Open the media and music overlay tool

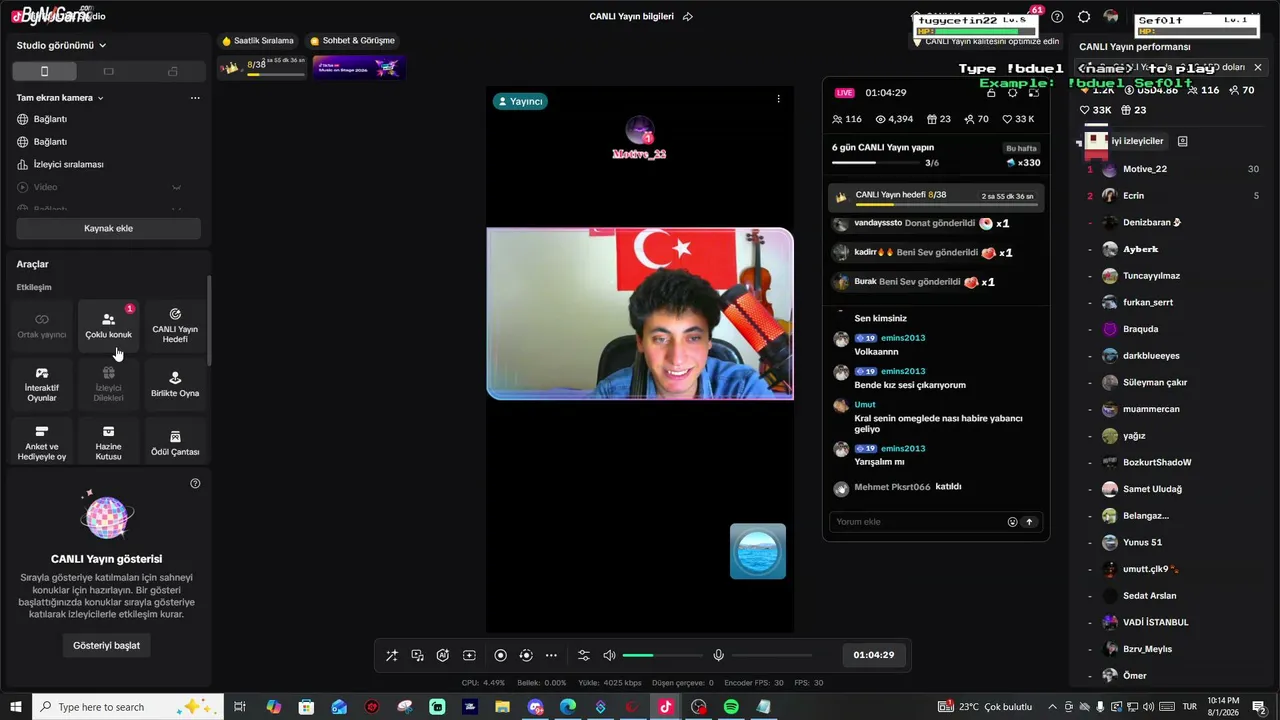tap(417, 655)
